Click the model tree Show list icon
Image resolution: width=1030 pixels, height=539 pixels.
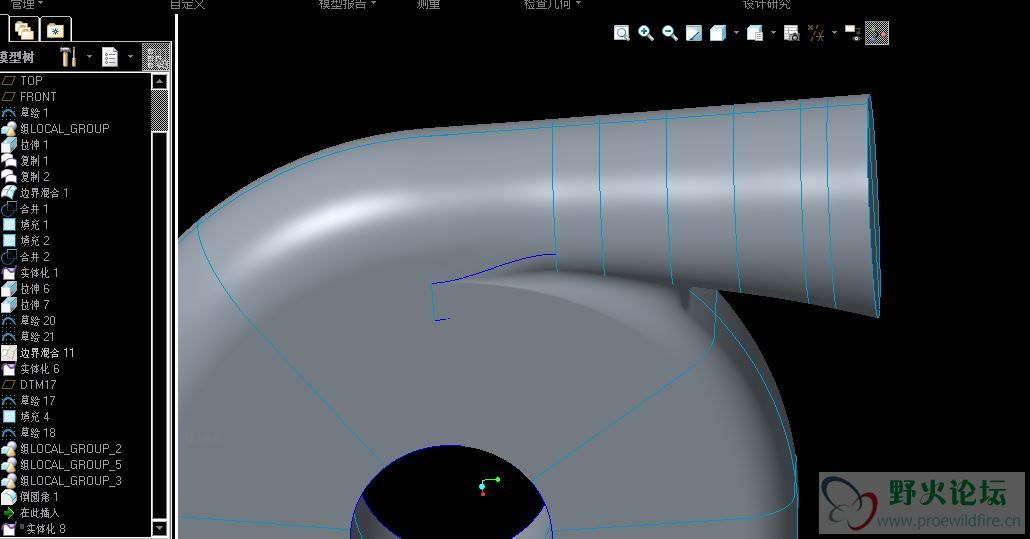(x=110, y=57)
